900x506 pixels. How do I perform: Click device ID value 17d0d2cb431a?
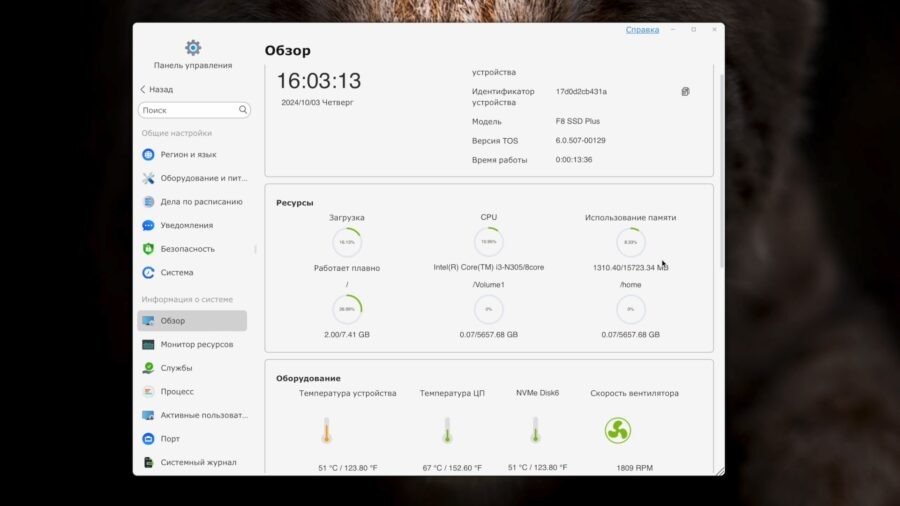click(581, 92)
